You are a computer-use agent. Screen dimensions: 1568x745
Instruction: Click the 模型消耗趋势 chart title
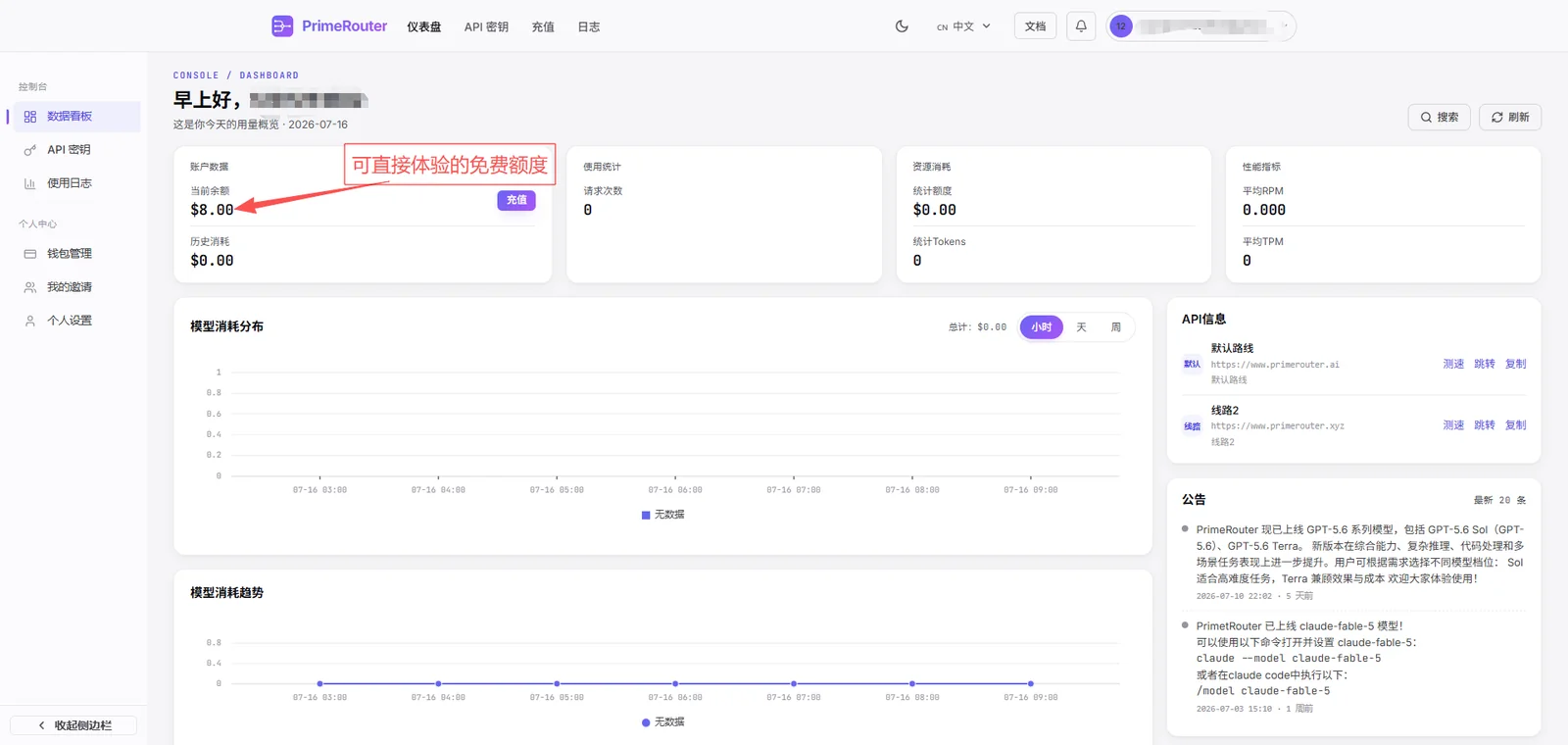pos(227,593)
